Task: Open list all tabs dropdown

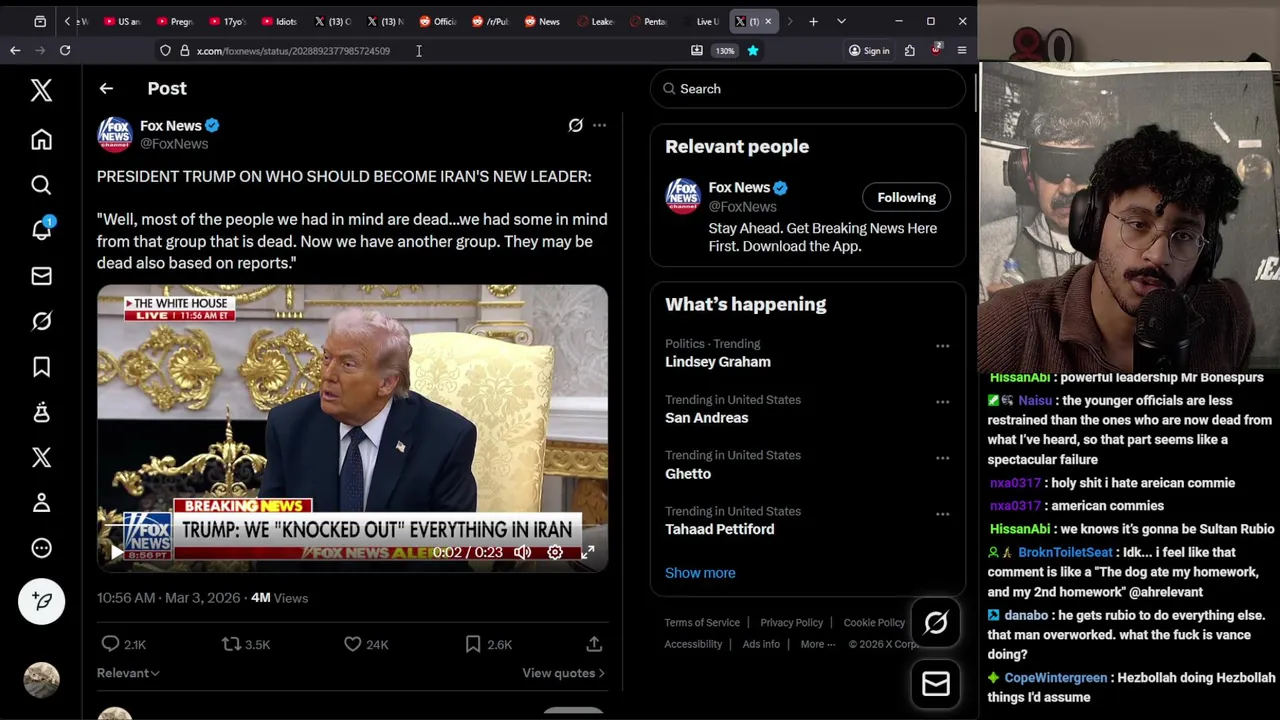Action: coord(841,21)
